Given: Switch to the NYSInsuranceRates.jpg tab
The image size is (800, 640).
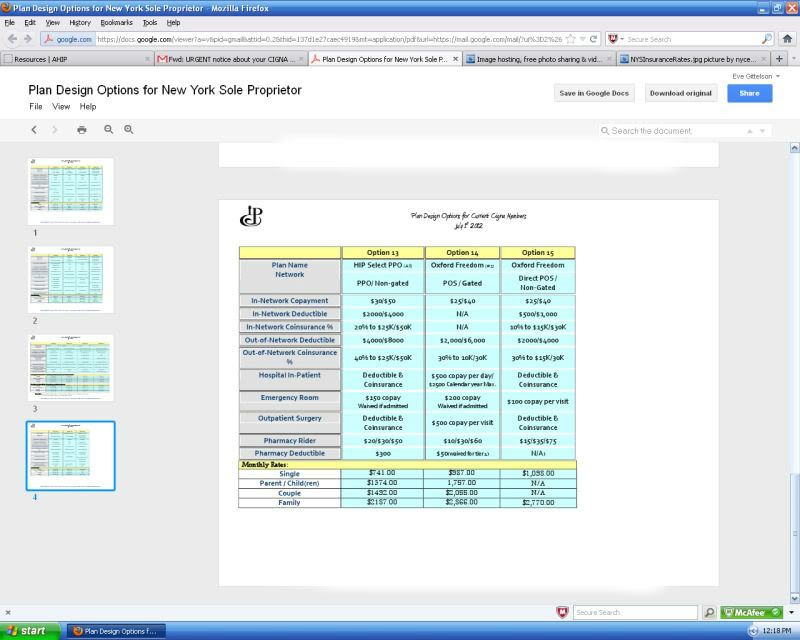Looking at the screenshot, I should click(693, 59).
